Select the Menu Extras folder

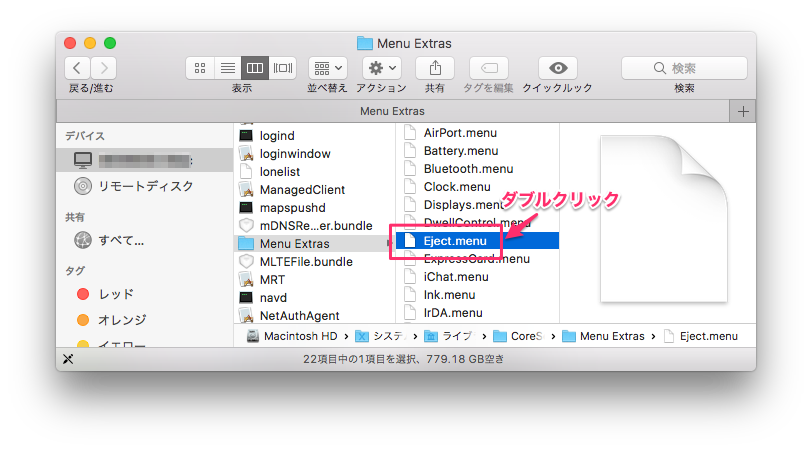(314, 243)
